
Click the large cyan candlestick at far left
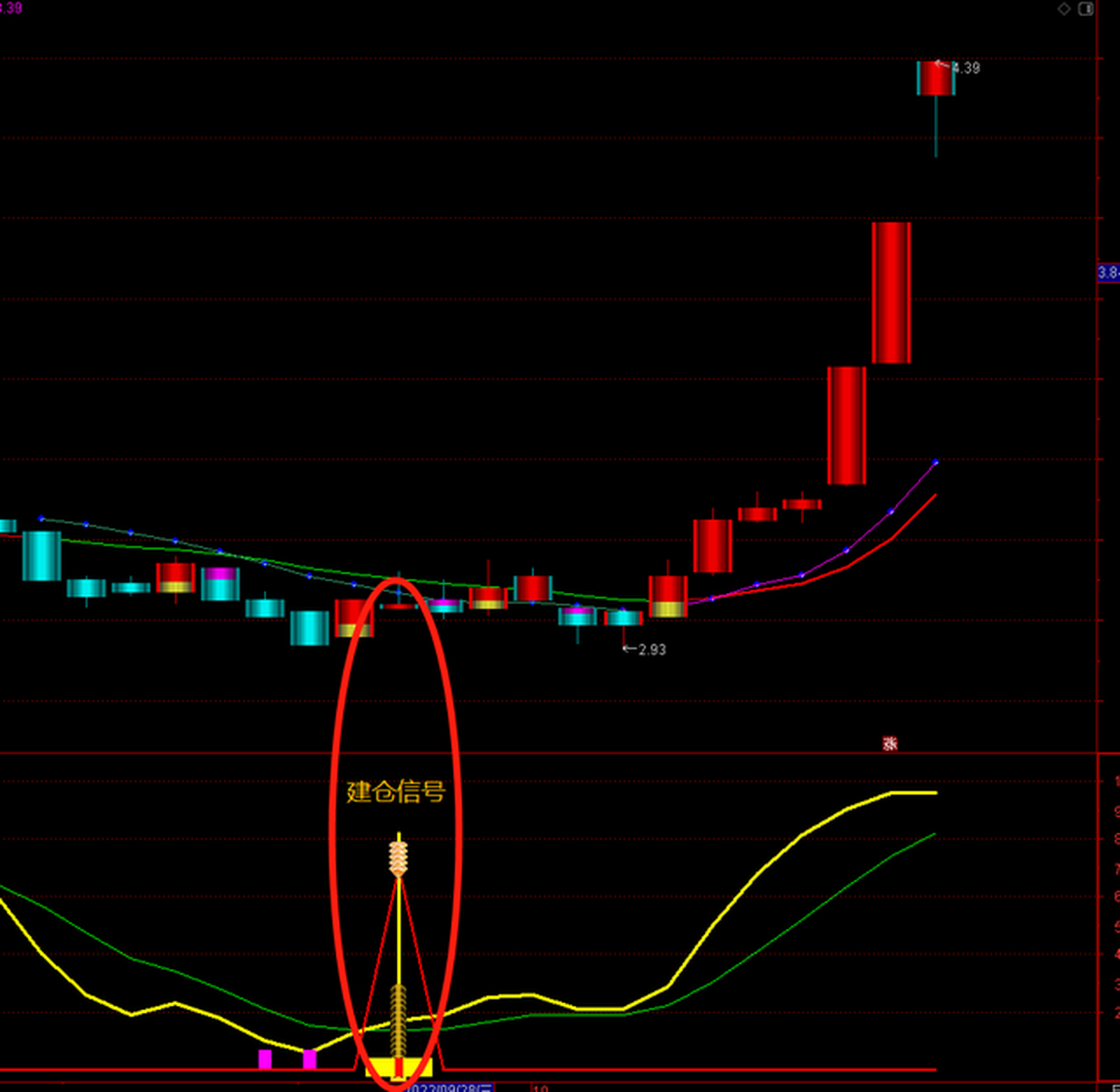41,555
